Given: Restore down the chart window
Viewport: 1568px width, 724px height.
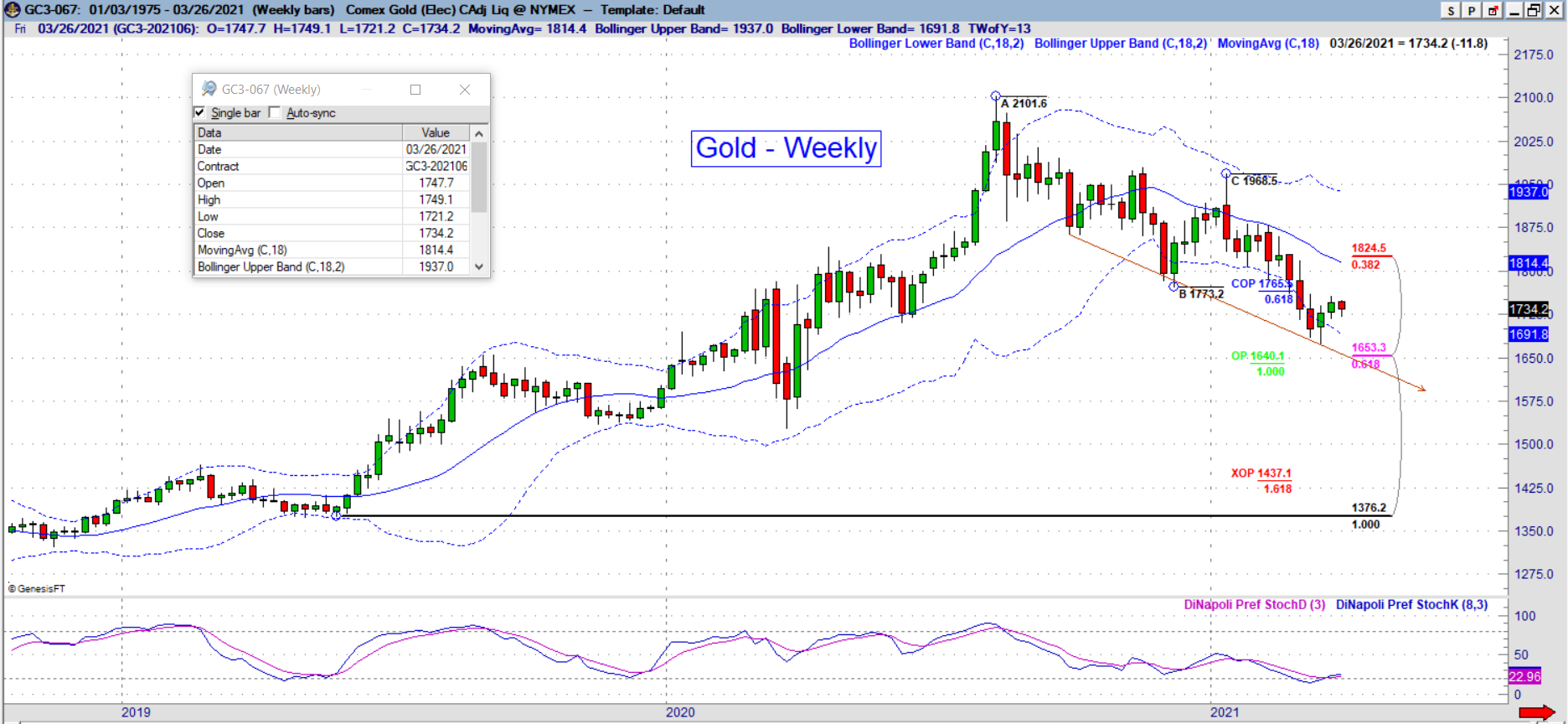Looking at the screenshot, I should [1534, 10].
